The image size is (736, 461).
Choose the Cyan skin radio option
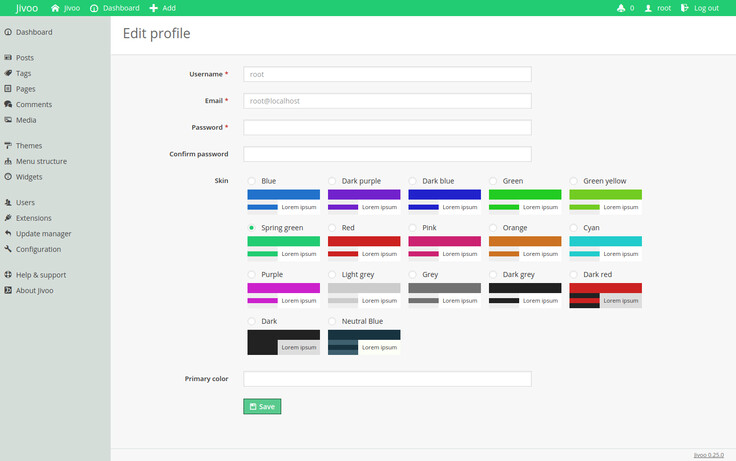pos(574,228)
